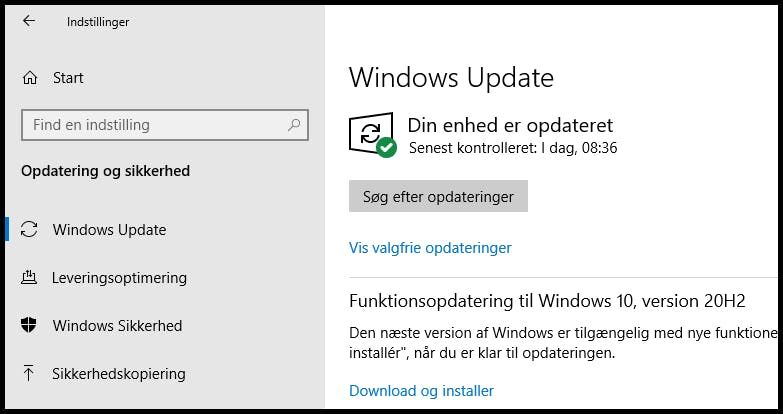Click the large update status icon
The image size is (783, 414).
(x=371, y=134)
